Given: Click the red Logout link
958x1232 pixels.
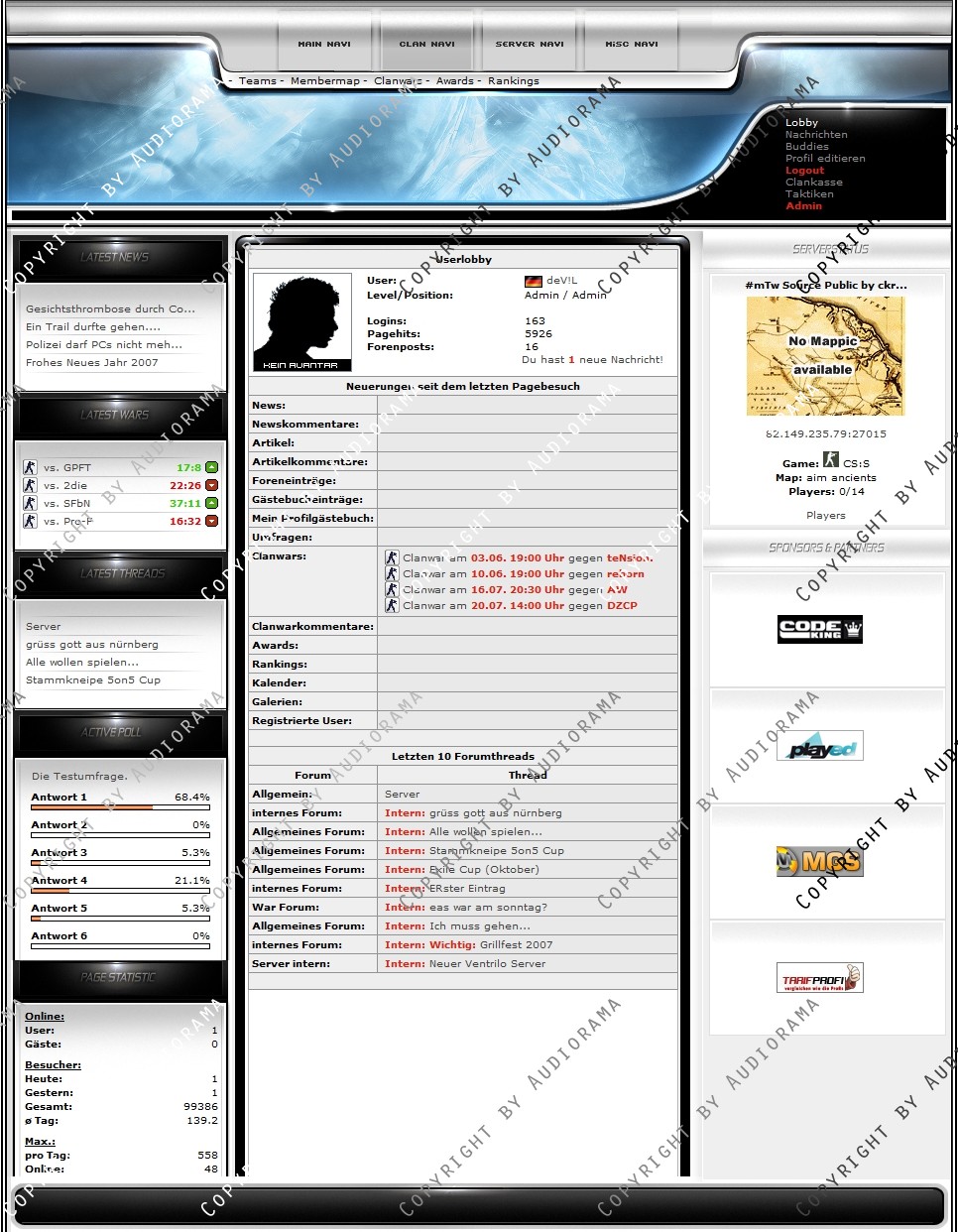Looking at the screenshot, I should (x=804, y=171).
